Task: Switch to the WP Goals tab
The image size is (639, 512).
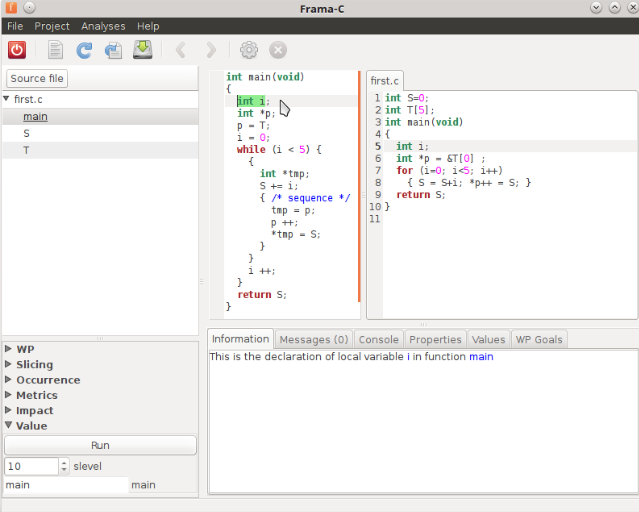Action: (x=539, y=340)
